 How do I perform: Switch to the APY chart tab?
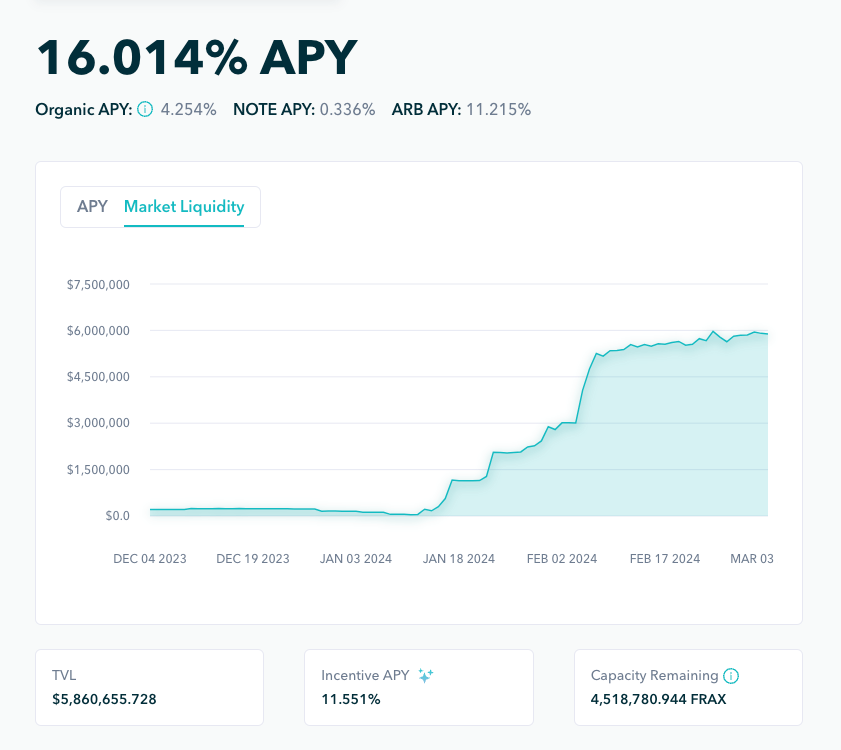[92, 207]
